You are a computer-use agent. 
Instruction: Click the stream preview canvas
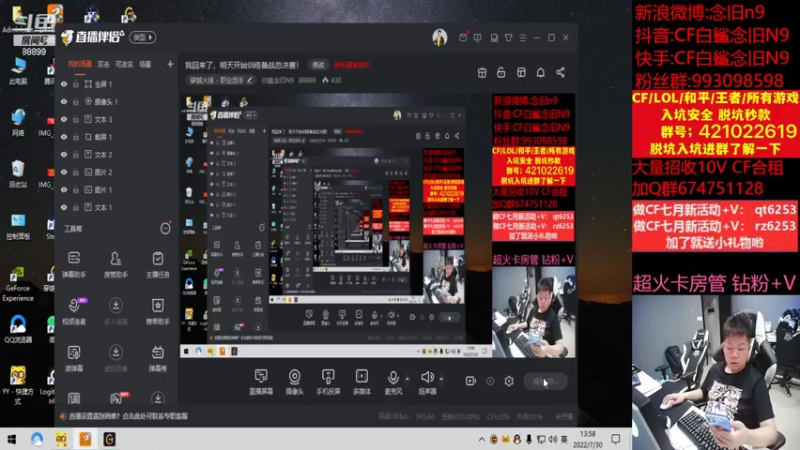pos(378,226)
